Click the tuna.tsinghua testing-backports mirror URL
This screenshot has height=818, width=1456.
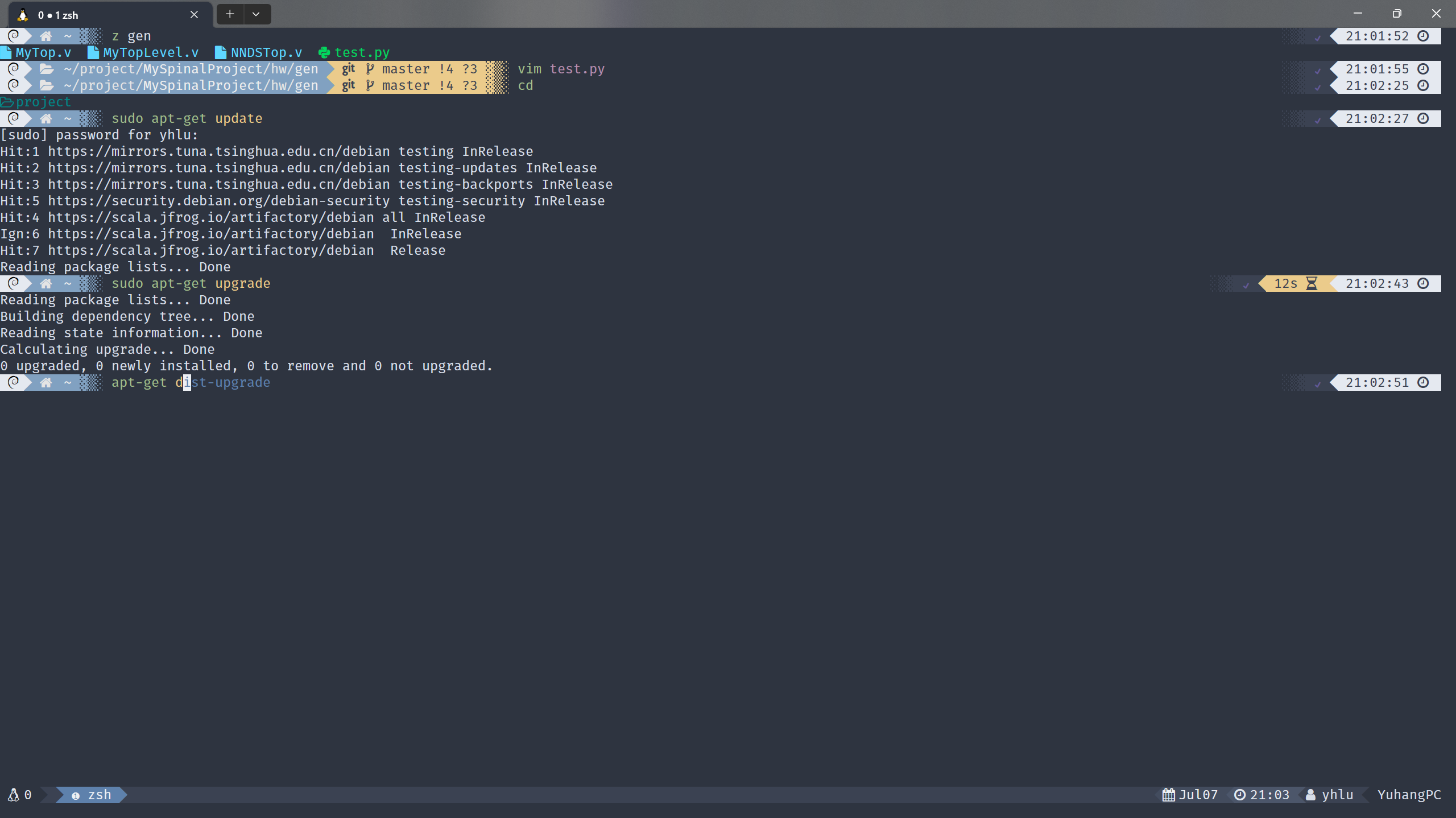219,184
